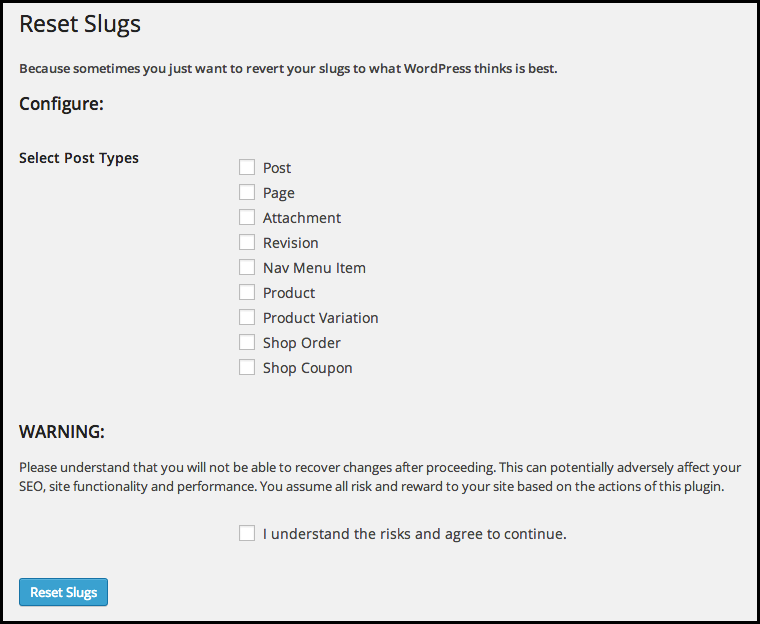Click the 'I understand the risks' label text
Screen dimensions: 760x624
click(x=415, y=534)
